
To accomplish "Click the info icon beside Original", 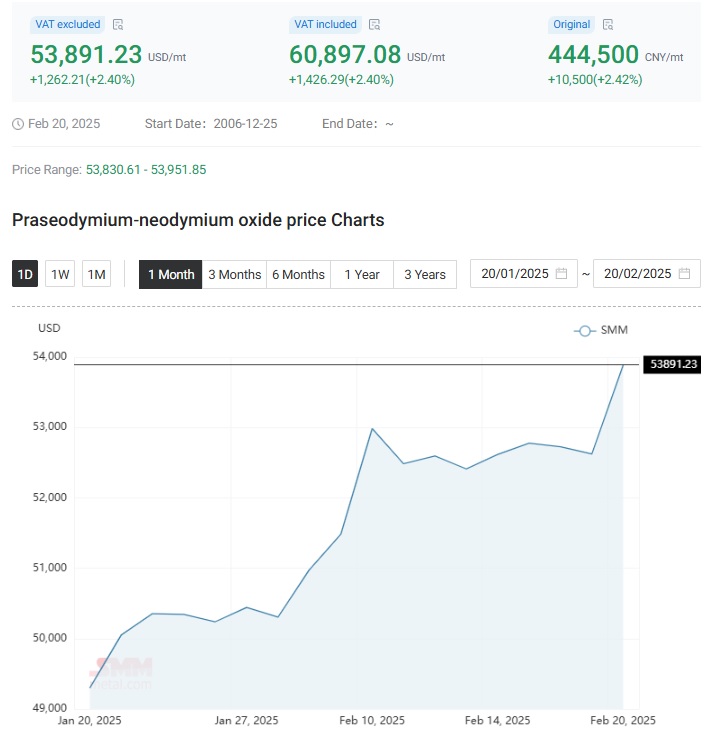I will 608,25.
